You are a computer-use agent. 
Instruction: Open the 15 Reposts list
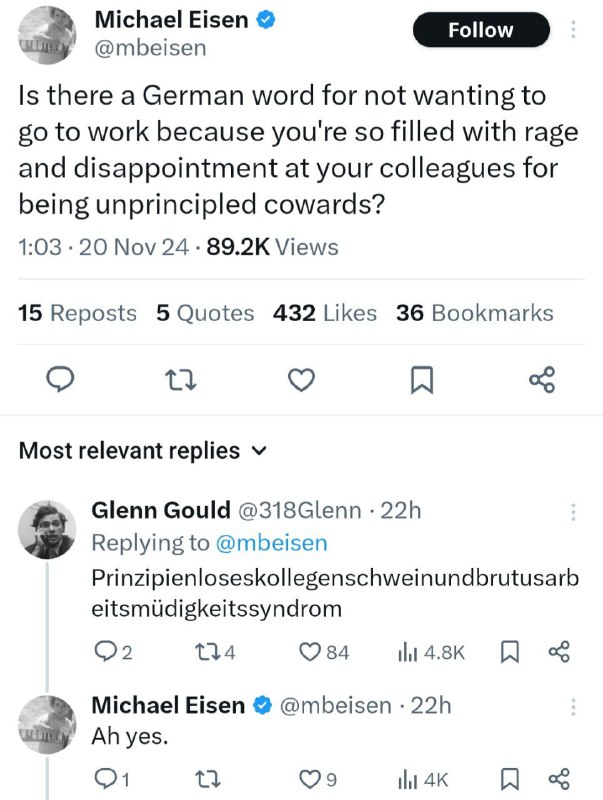click(77, 313)
